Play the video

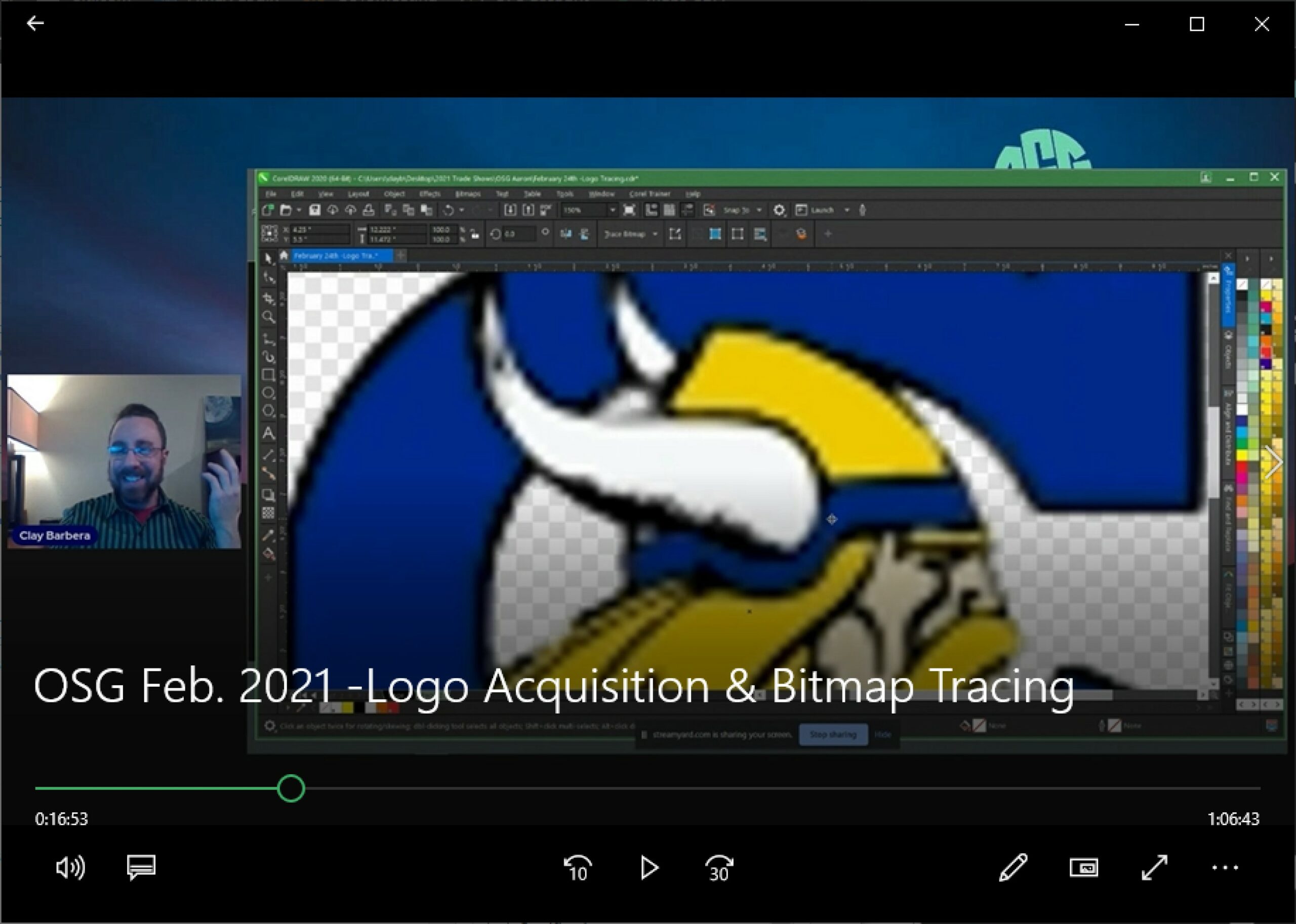coord(649,868)
